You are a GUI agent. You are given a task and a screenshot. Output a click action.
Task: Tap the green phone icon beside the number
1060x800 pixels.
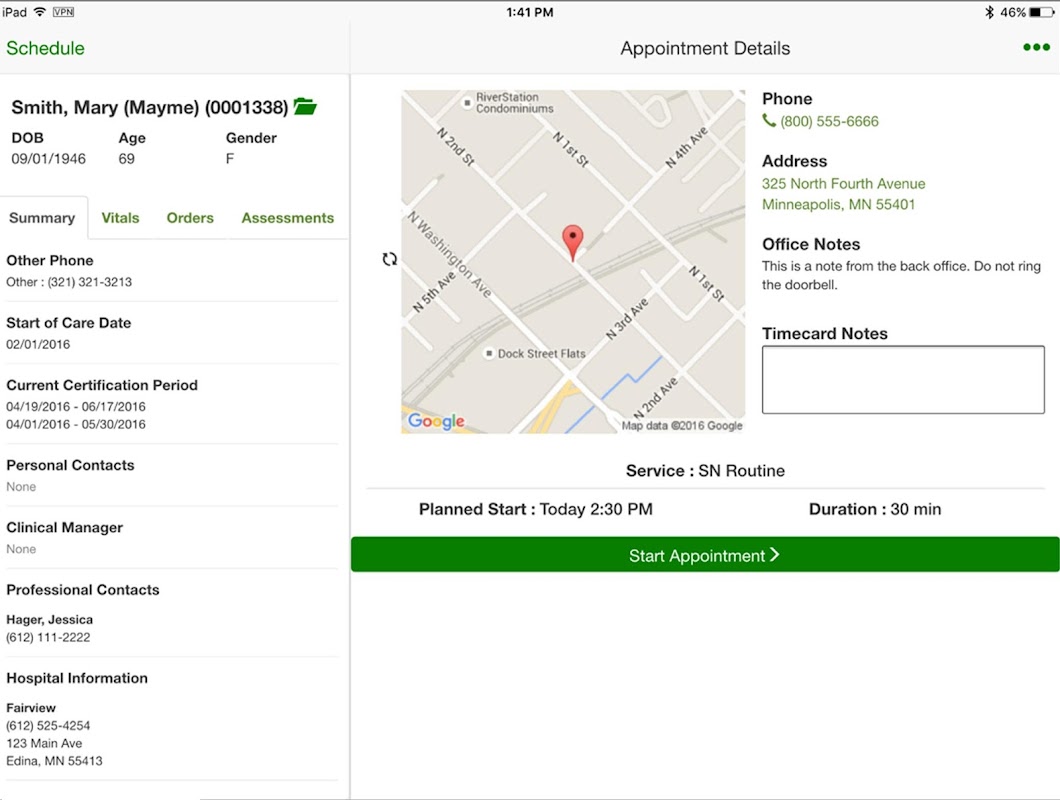click(x=769, y=120)
